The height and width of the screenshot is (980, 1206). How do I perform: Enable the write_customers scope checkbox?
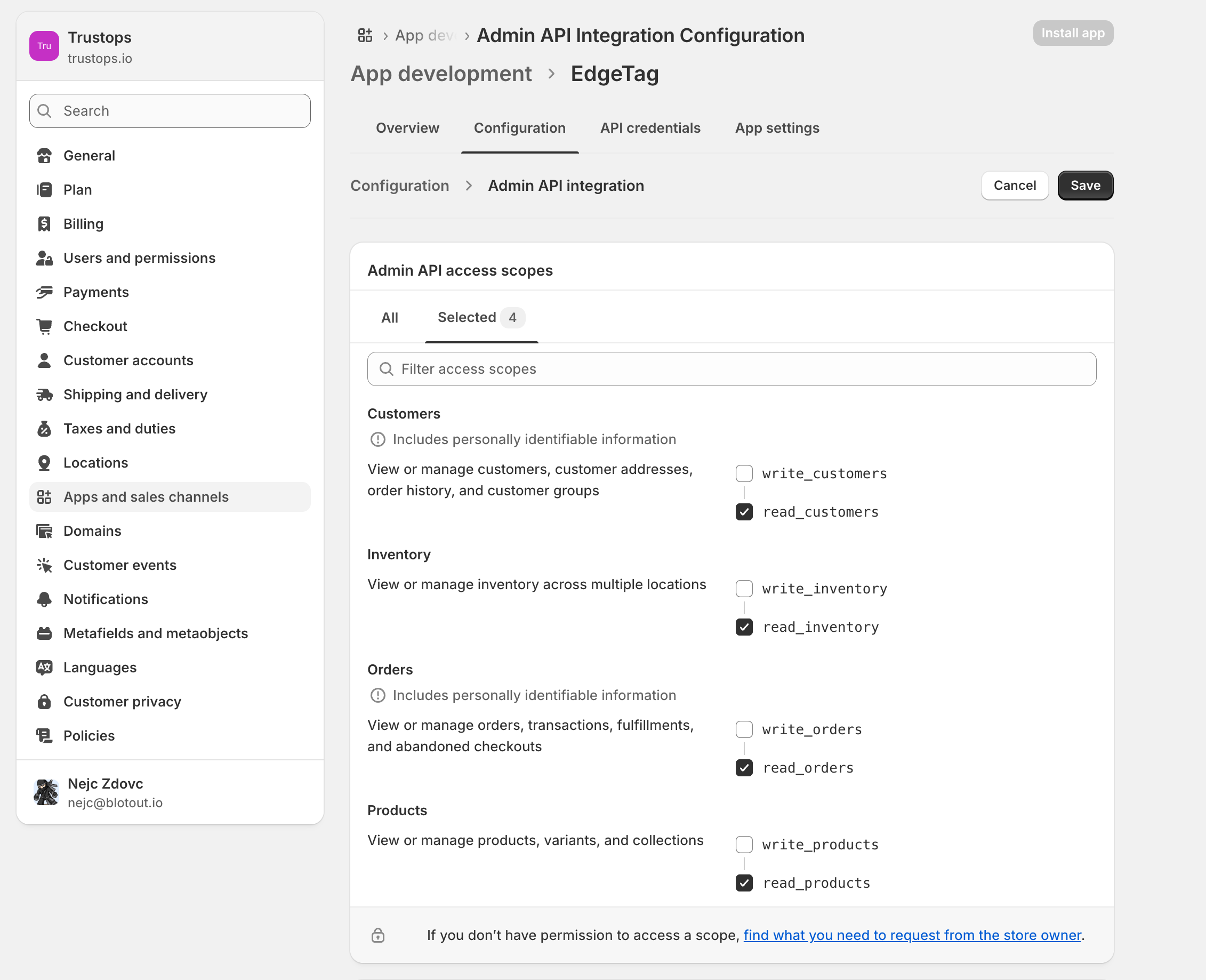tap(744, 473)
